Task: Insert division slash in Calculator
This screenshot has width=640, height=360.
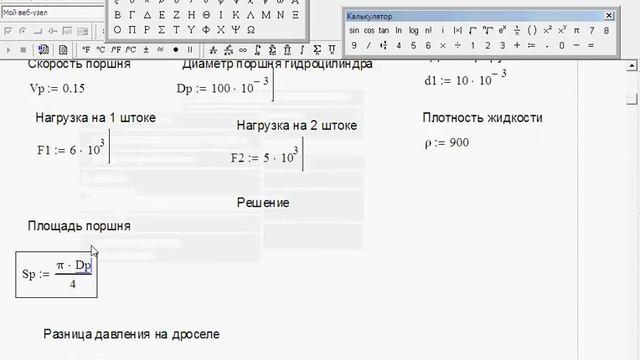Action: coord(369,45)
